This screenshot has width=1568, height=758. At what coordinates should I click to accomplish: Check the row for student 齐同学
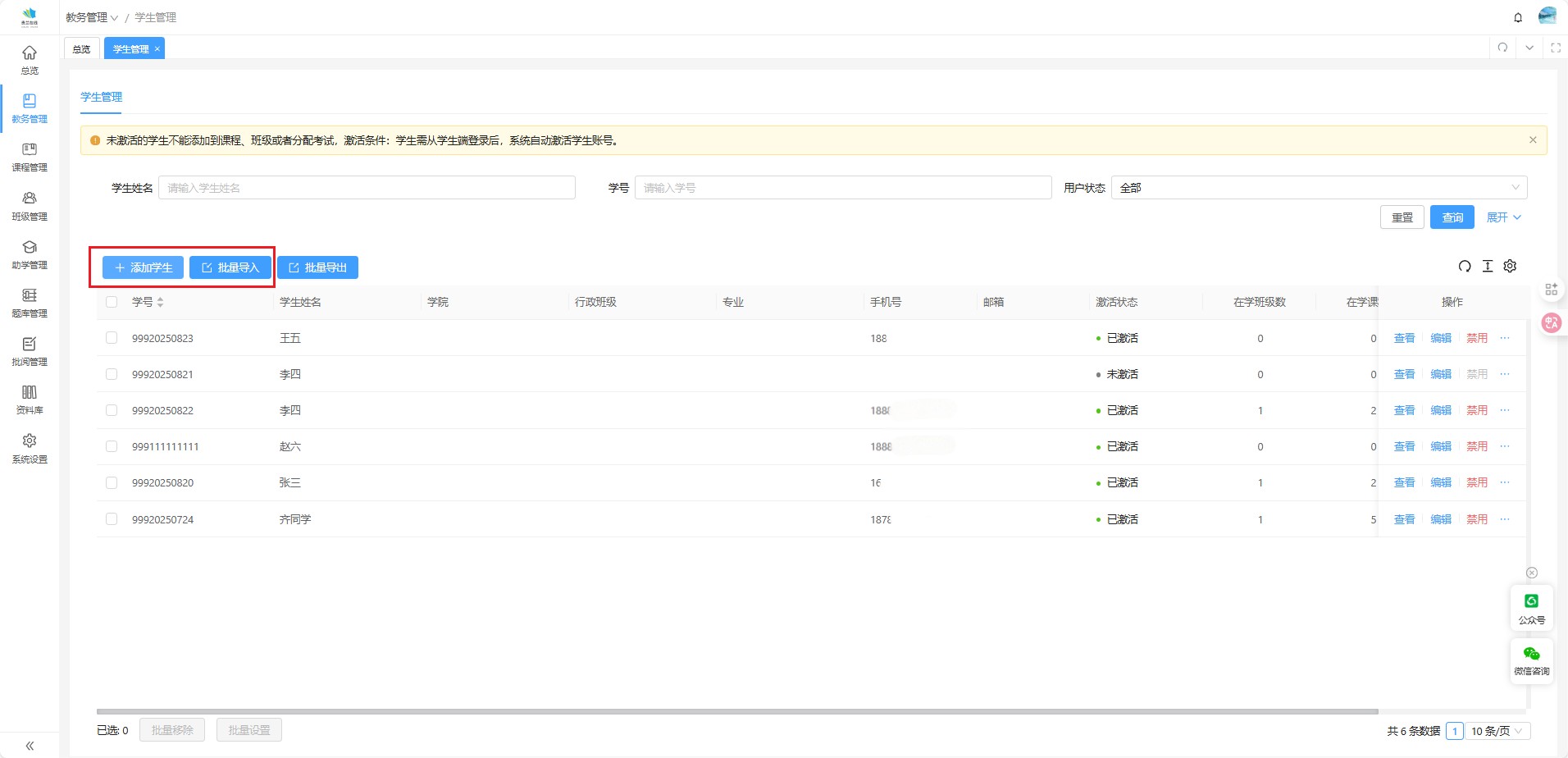click(x=112, y=519)
